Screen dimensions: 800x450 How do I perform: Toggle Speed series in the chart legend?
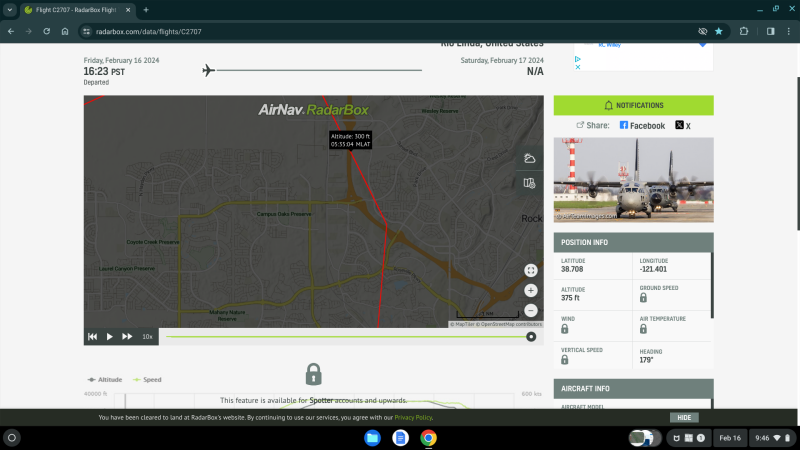click(x=147, y=380)
